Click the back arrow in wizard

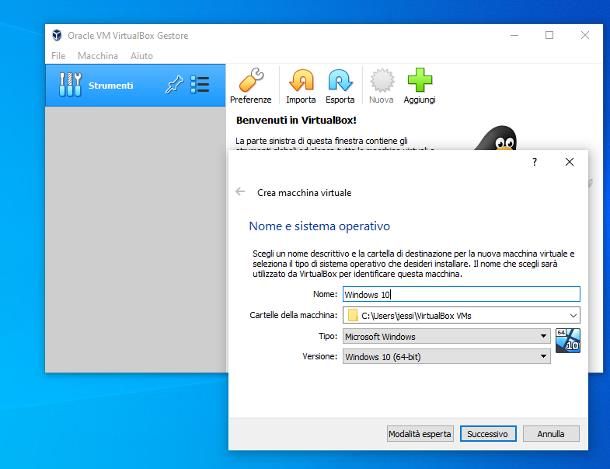240,191
